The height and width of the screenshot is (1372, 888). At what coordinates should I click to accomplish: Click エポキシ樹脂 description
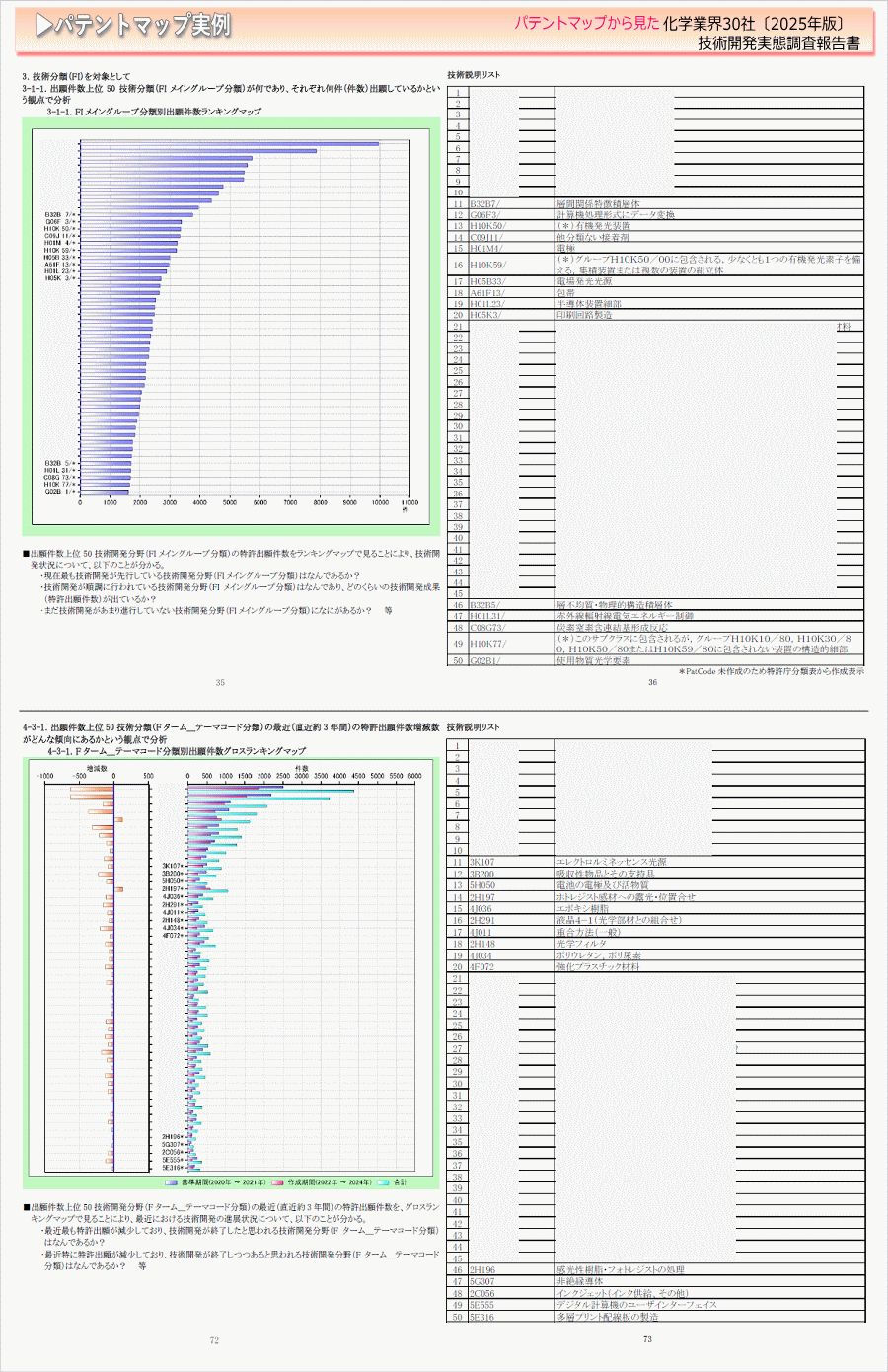click(x=582, y=909)
